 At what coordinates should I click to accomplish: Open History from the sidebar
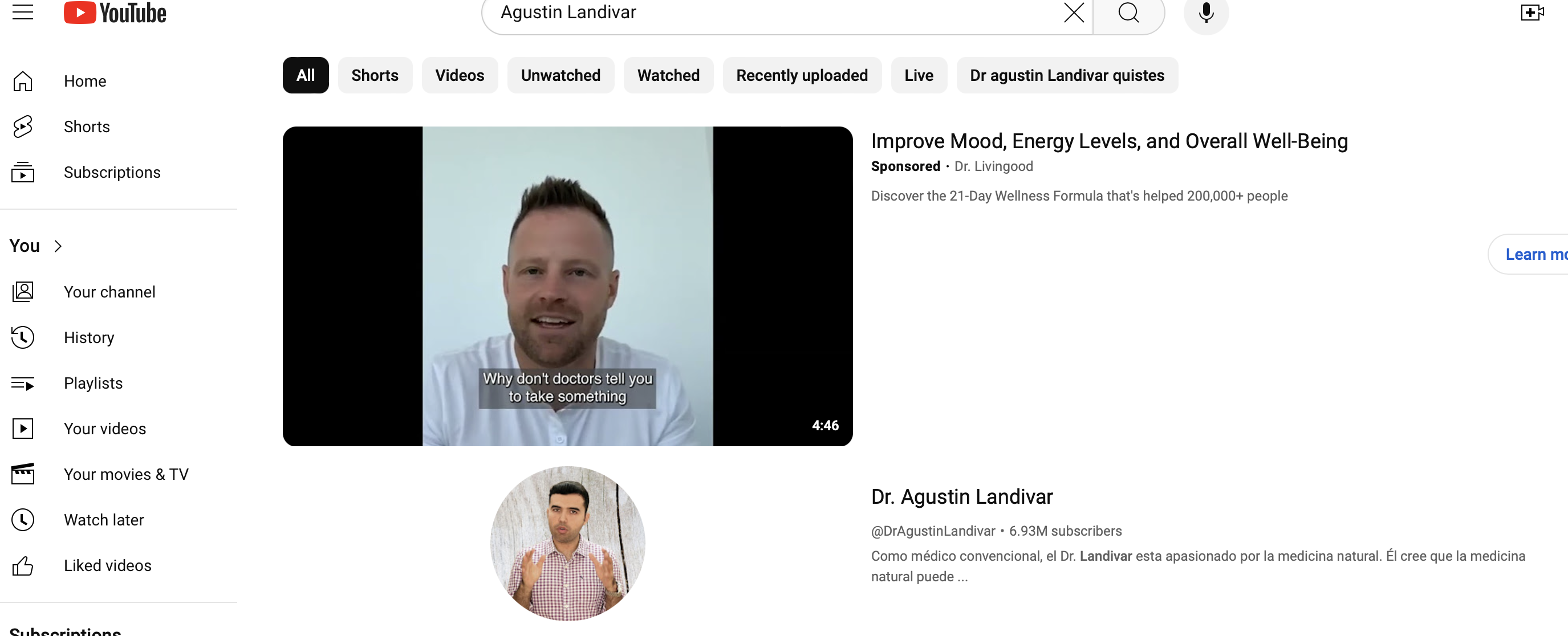click(89, 337)
